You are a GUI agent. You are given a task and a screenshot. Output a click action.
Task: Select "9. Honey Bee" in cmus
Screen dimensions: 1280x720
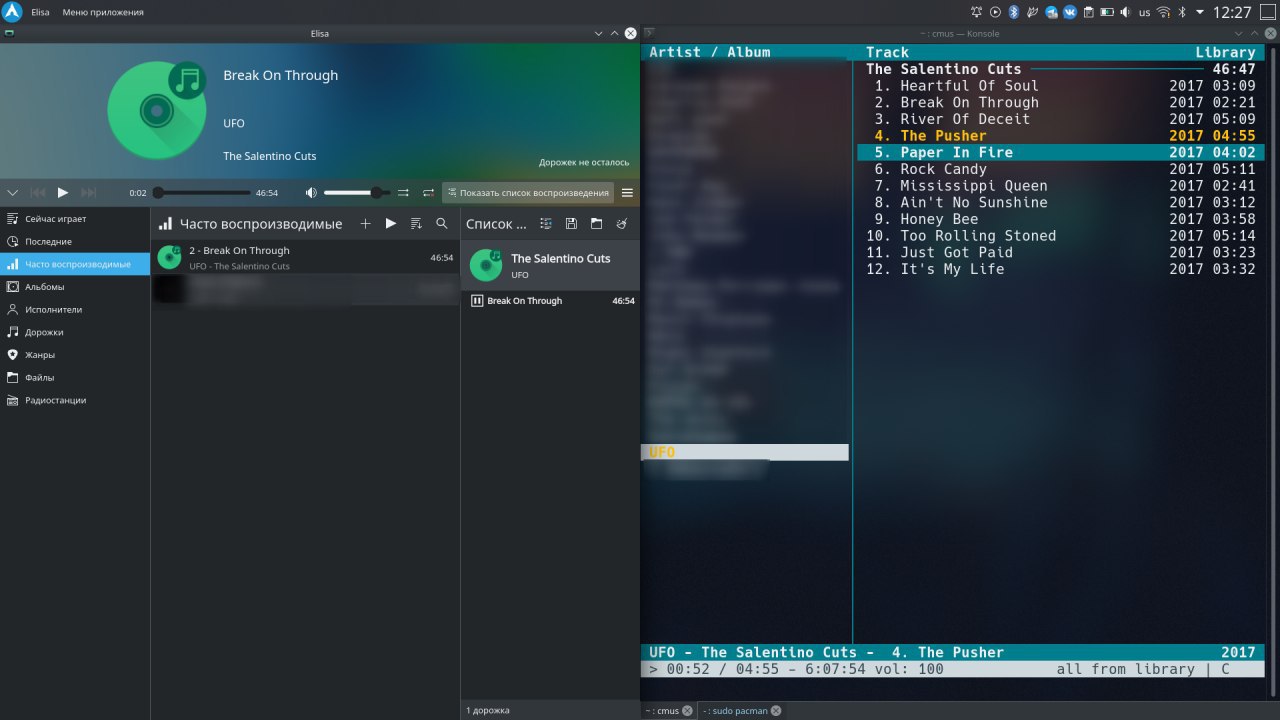(x=1061, y=219)
